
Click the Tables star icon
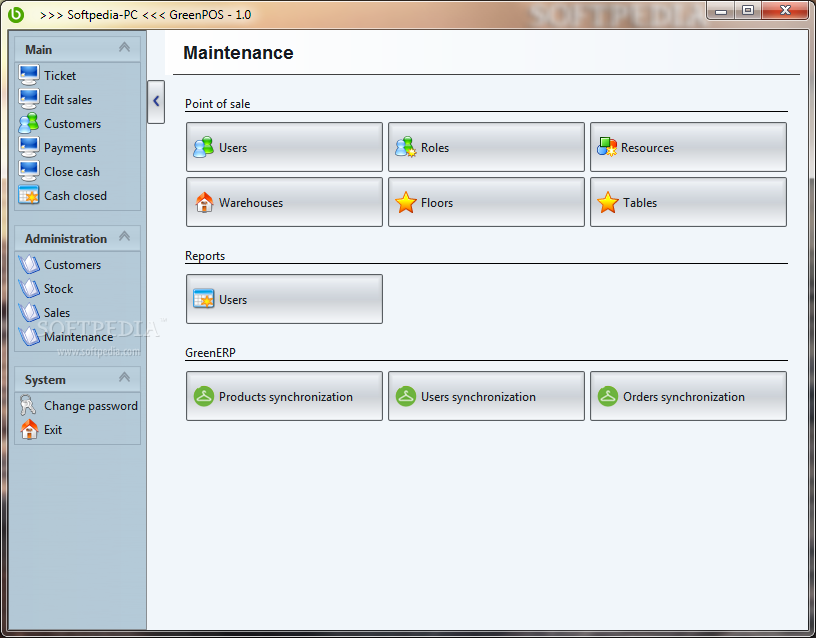(x=607, y=202)
